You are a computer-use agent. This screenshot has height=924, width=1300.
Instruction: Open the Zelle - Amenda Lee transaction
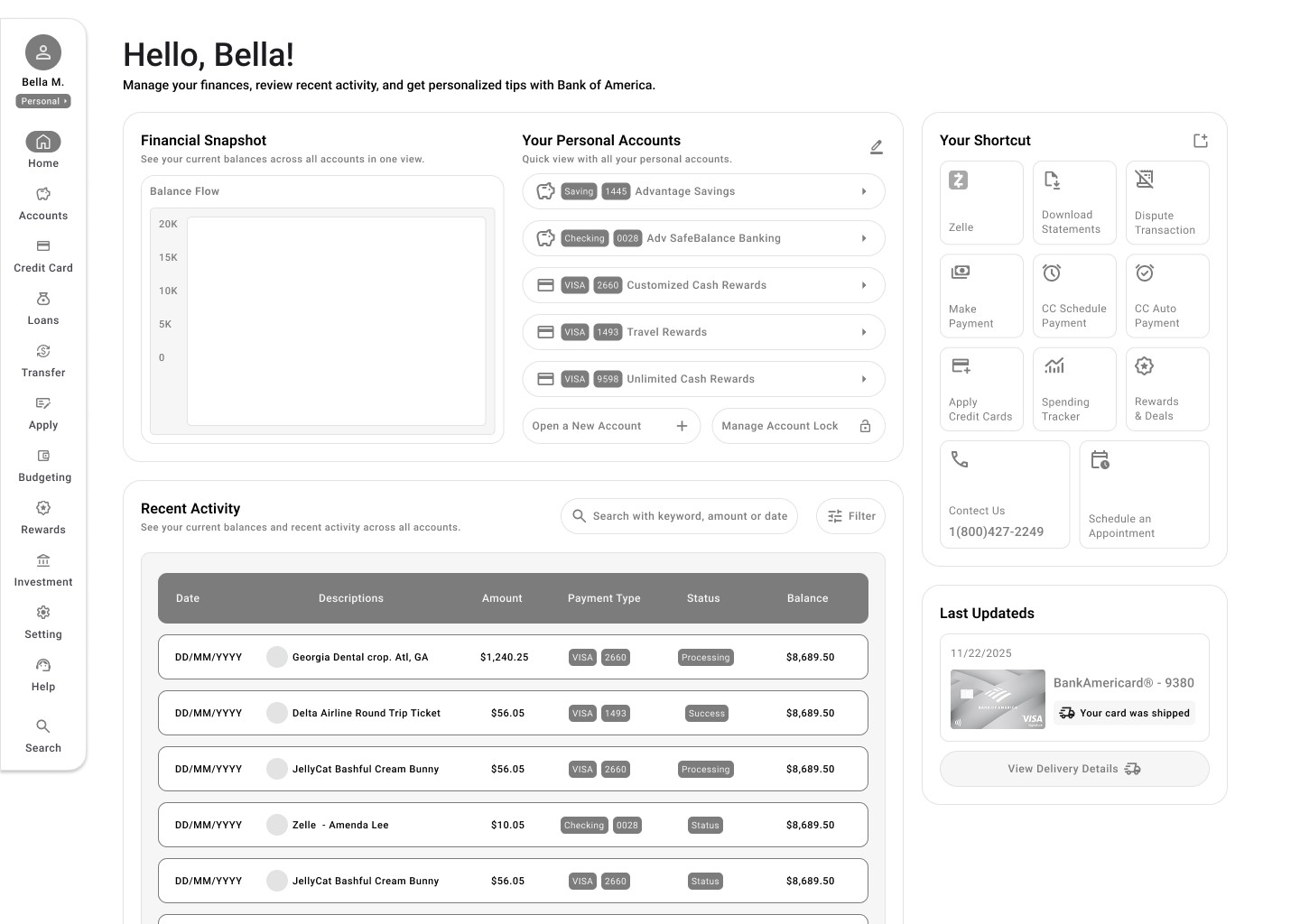(513, 825)
